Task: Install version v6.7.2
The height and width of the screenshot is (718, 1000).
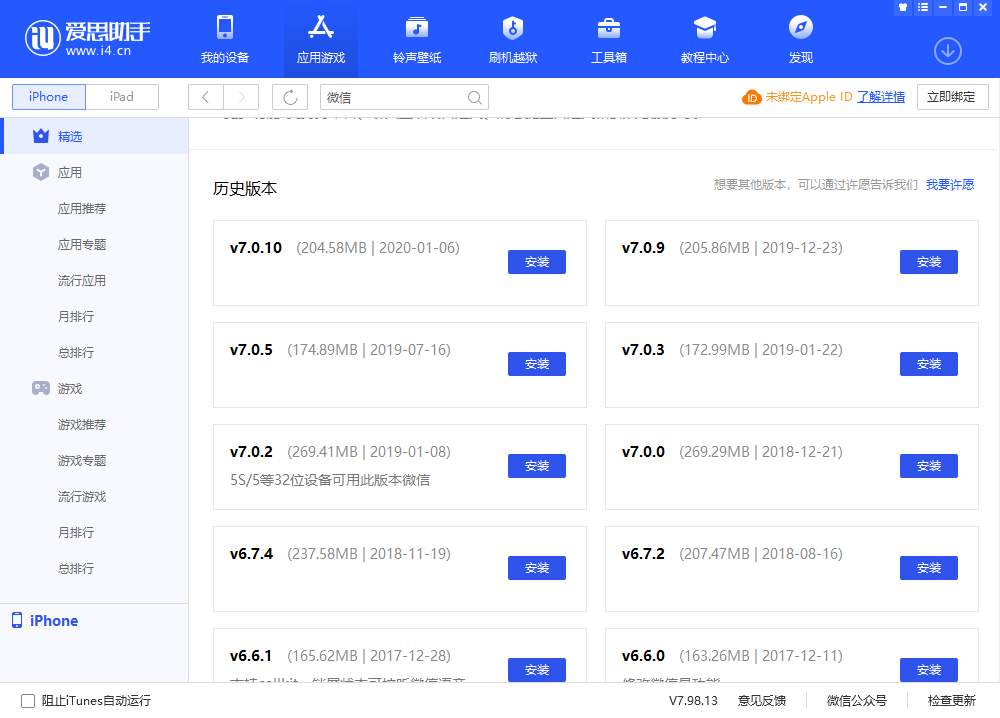Action: [929, 568]
